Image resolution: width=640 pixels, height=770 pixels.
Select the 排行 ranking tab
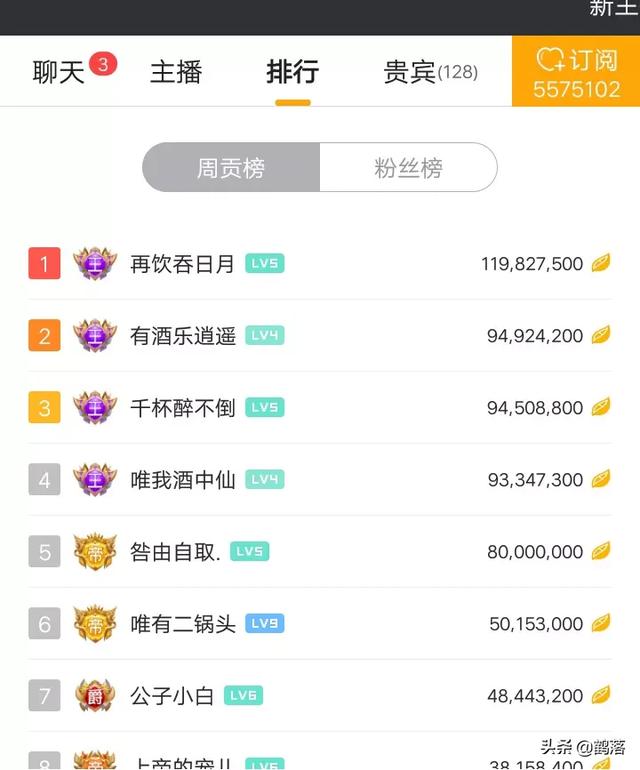[x=293, y=72]
